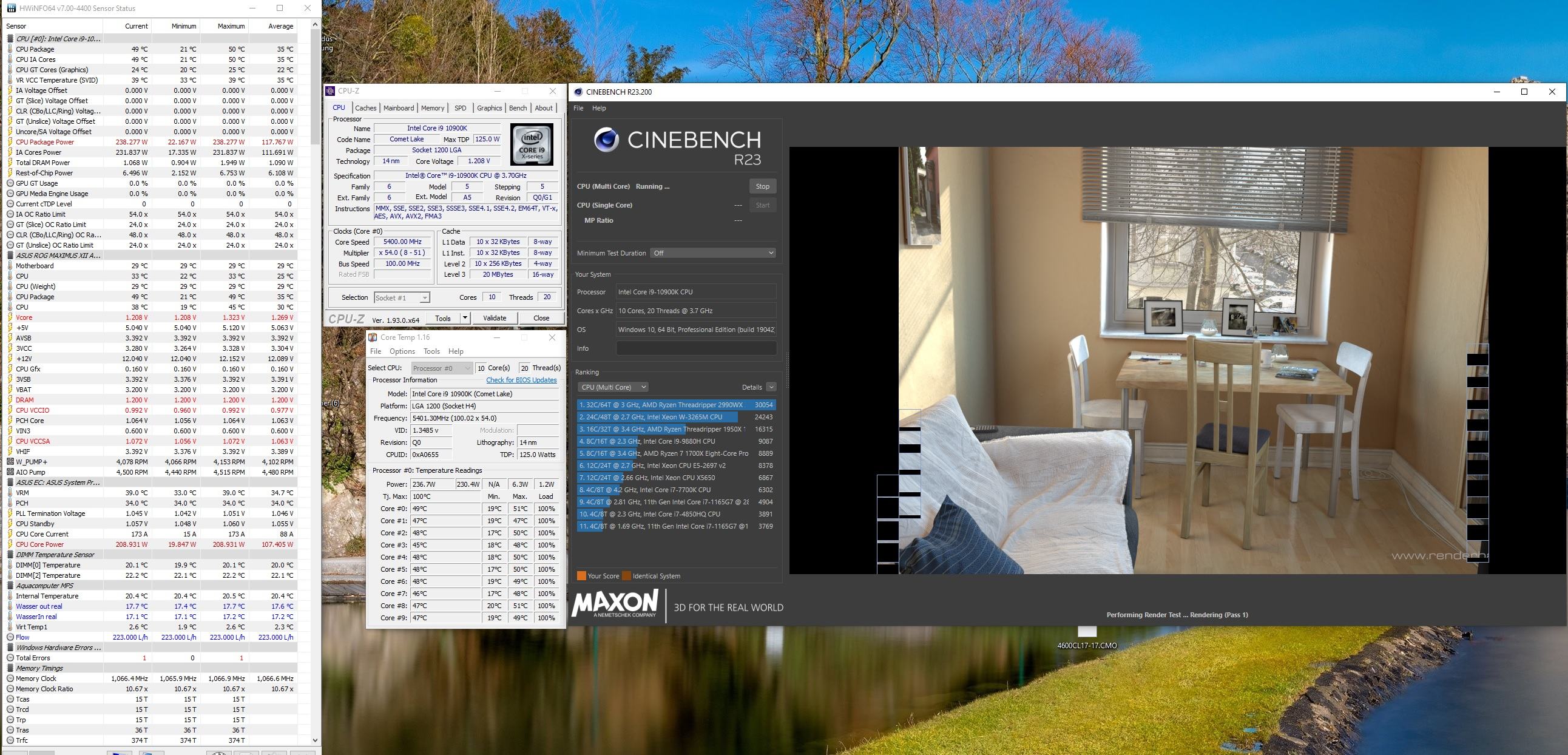Click the lightning icon beside DRAM voltage
This screenshot has width=1568, height=755.
click(x=10, y=400)
